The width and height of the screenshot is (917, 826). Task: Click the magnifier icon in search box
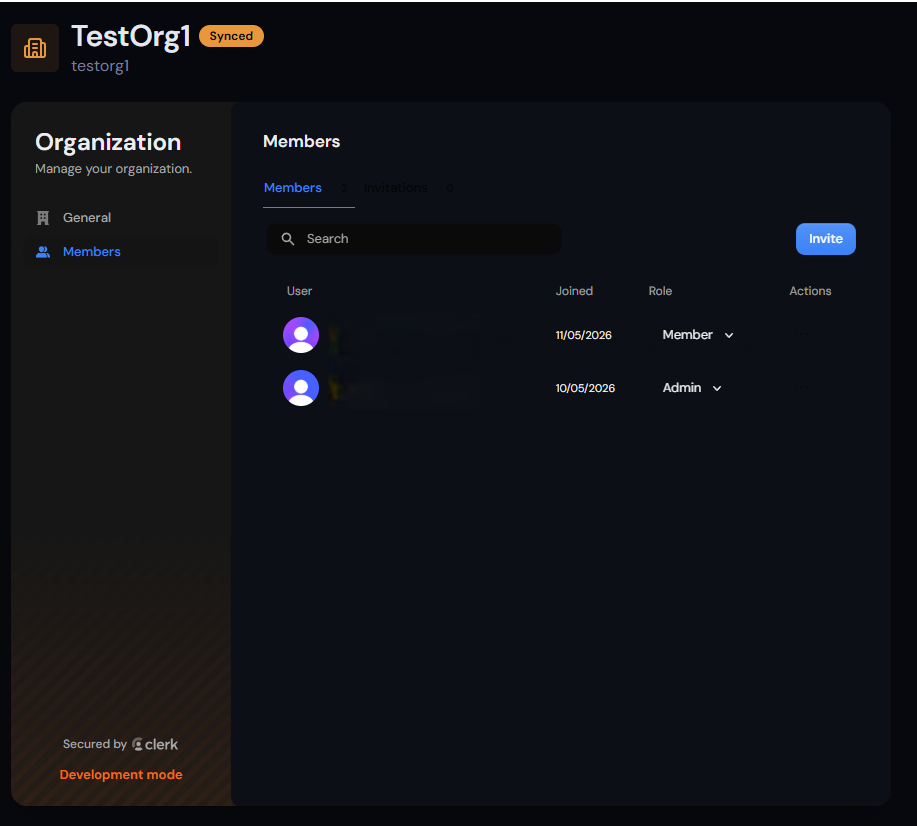288,239
